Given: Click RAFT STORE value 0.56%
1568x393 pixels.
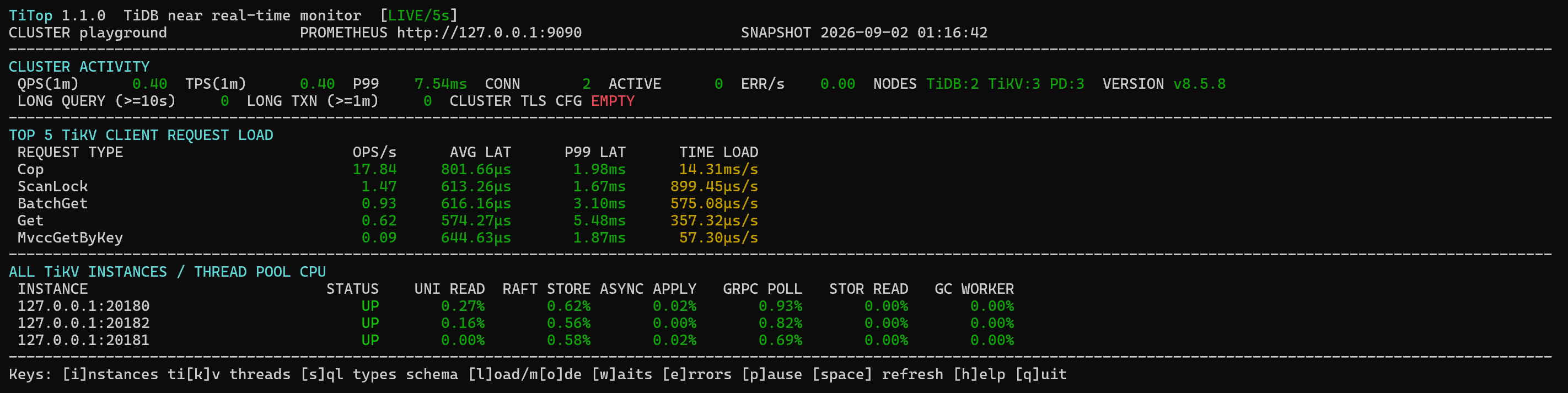Looking at the screenshot, I should point(568,322).
